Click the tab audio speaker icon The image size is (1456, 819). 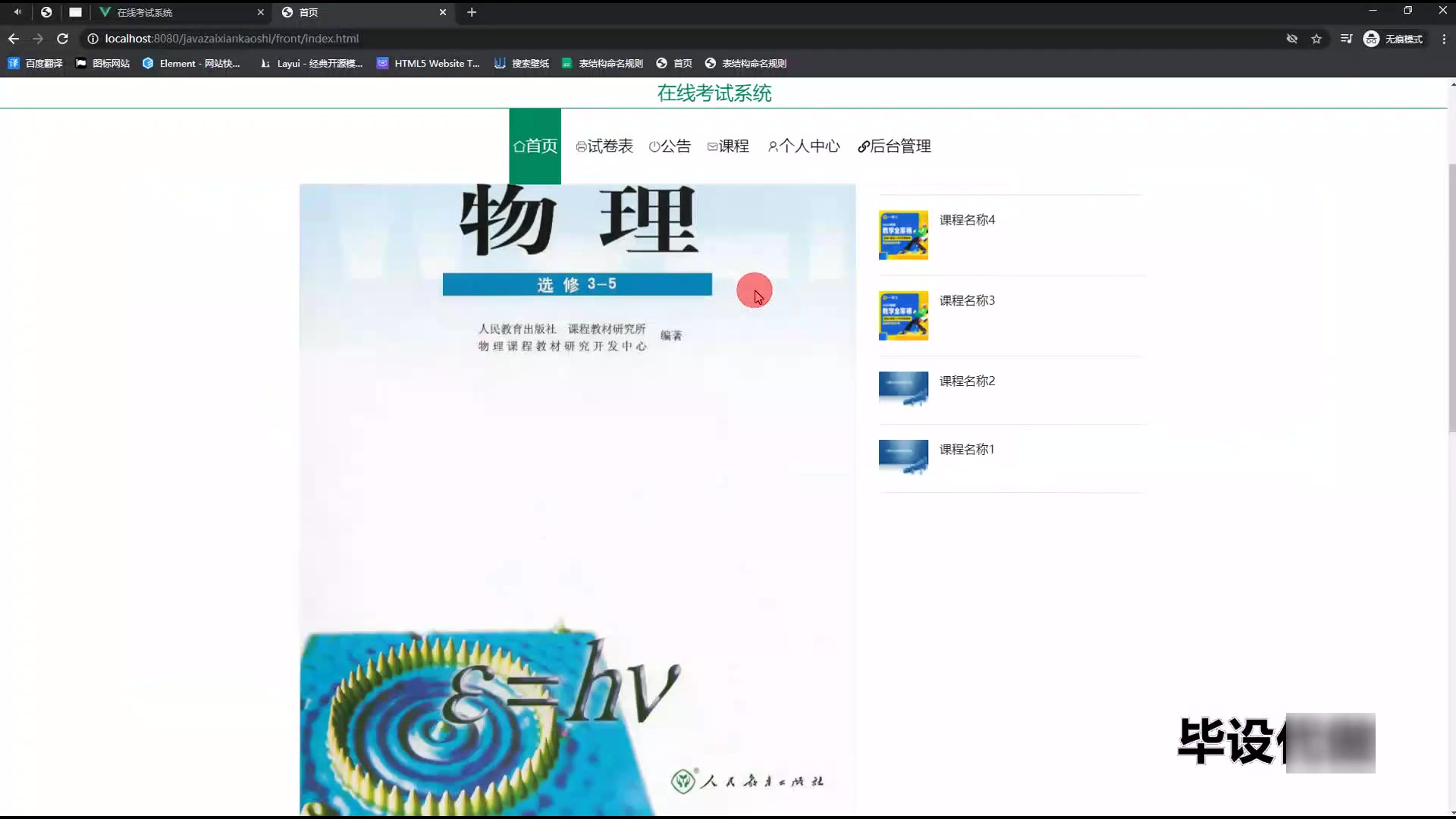(x=17, y=12)
